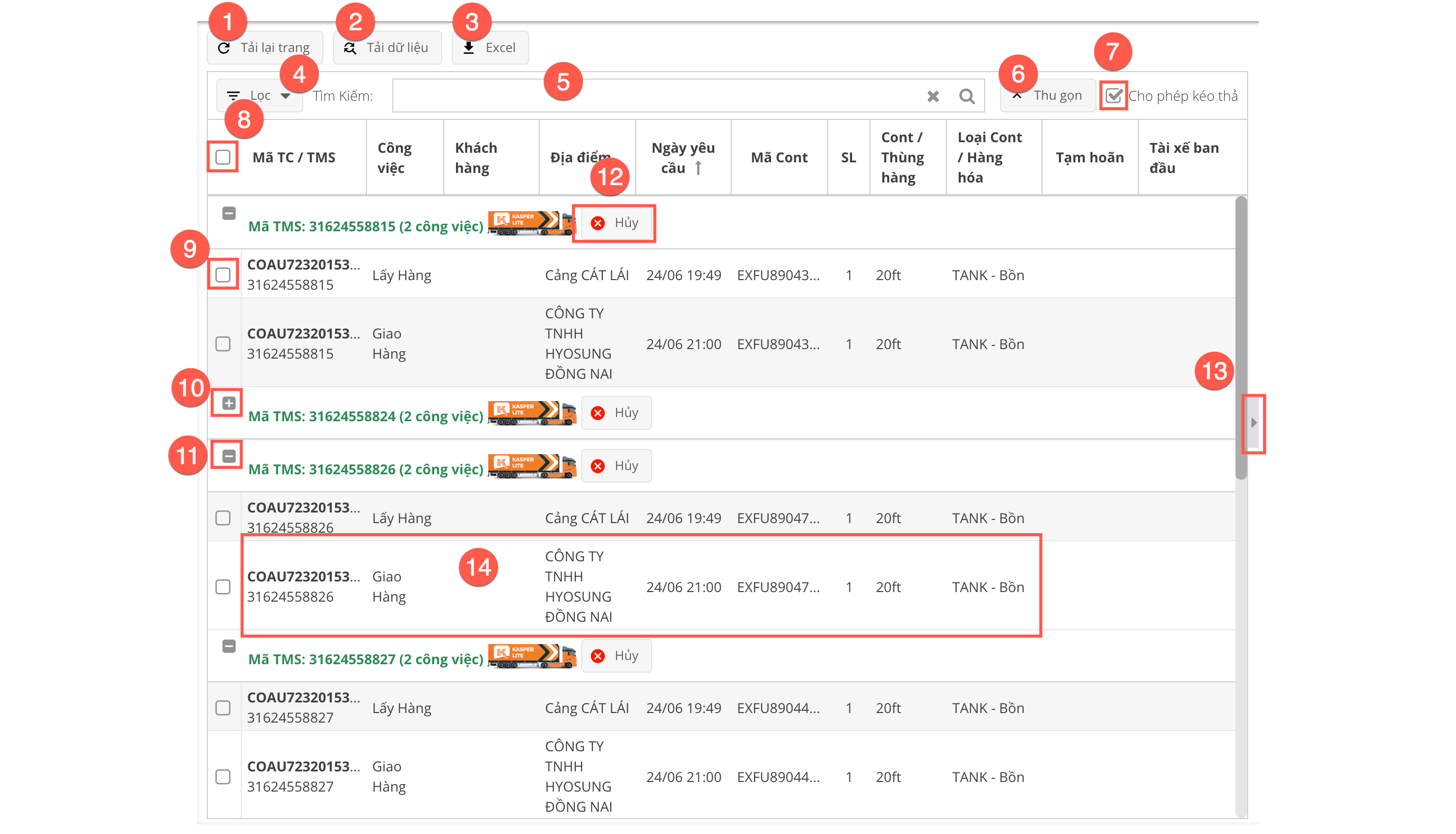1456x834 pixels.
Task: Expand group Mã TMS 31624558824
Action: 229,403
